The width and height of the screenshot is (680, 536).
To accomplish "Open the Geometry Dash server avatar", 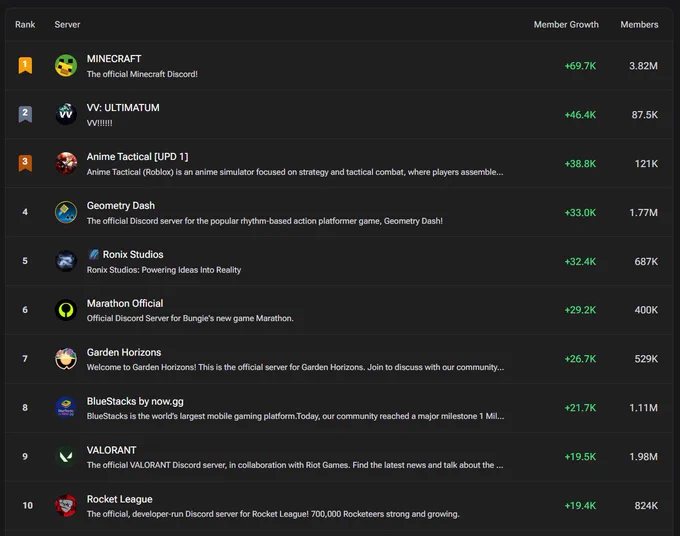I will coord(66,212).
